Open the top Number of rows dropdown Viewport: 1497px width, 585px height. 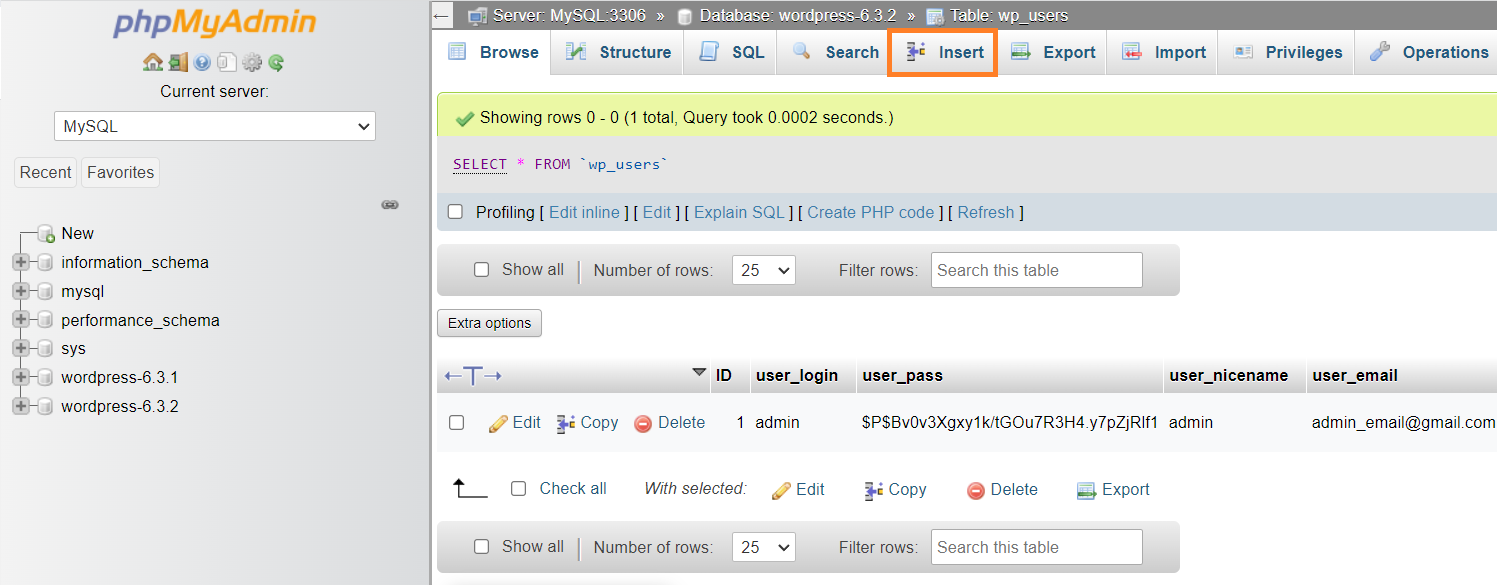(x=764, y=270)
